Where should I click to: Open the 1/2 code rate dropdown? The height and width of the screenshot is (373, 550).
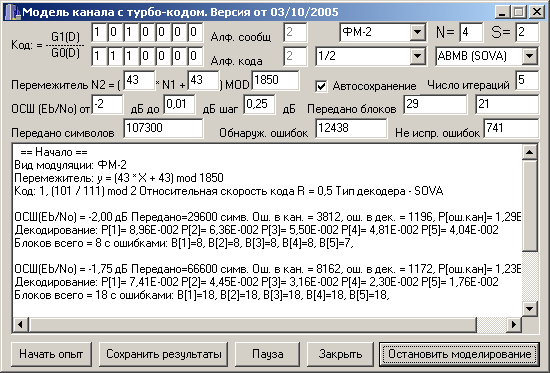point(417,56)
